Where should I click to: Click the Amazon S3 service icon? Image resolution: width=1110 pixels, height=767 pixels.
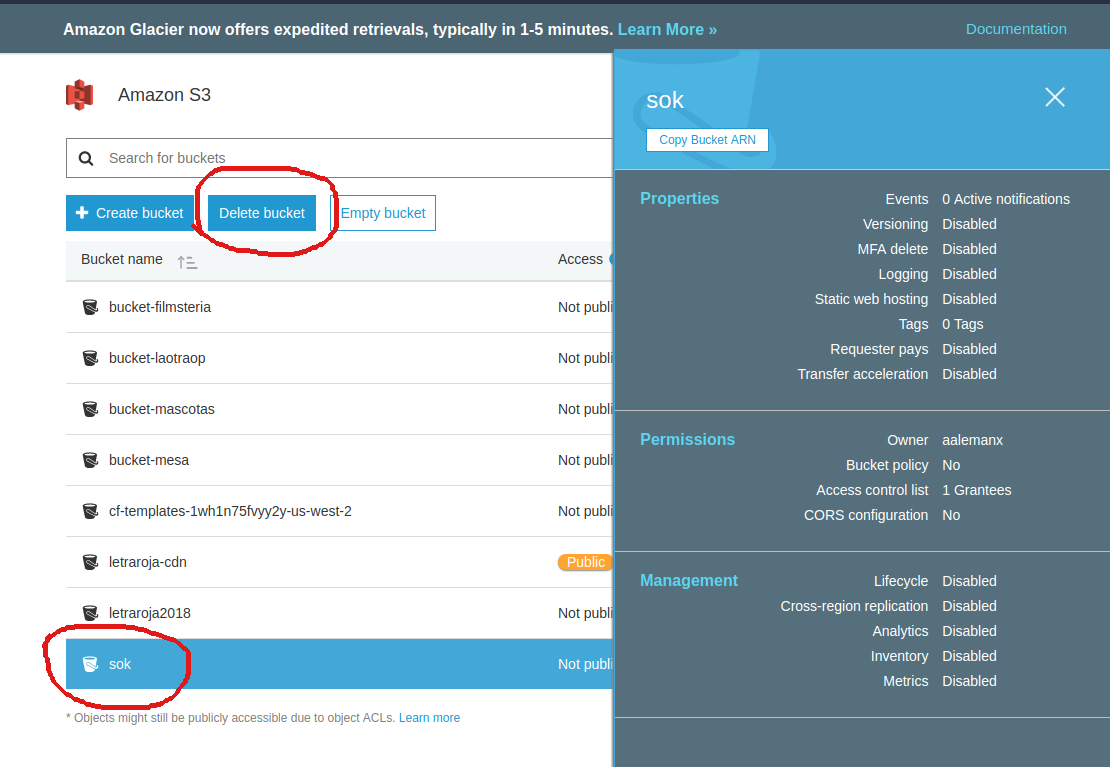click(80, 95)
